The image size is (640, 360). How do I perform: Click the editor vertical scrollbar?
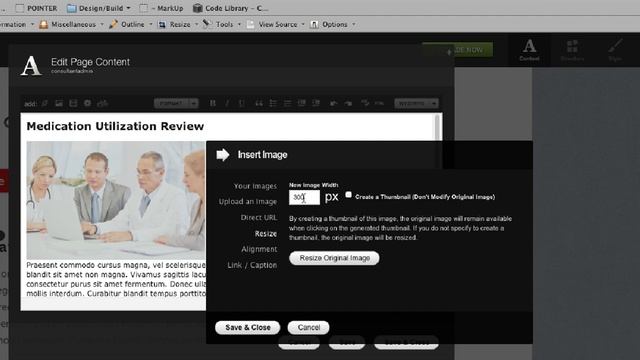pos(437,127)
